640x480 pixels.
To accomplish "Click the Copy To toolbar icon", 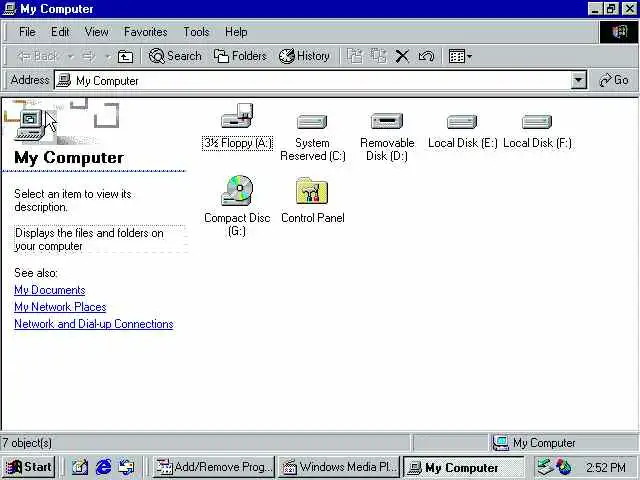I will pyautogui.click(x=378, y=56).
